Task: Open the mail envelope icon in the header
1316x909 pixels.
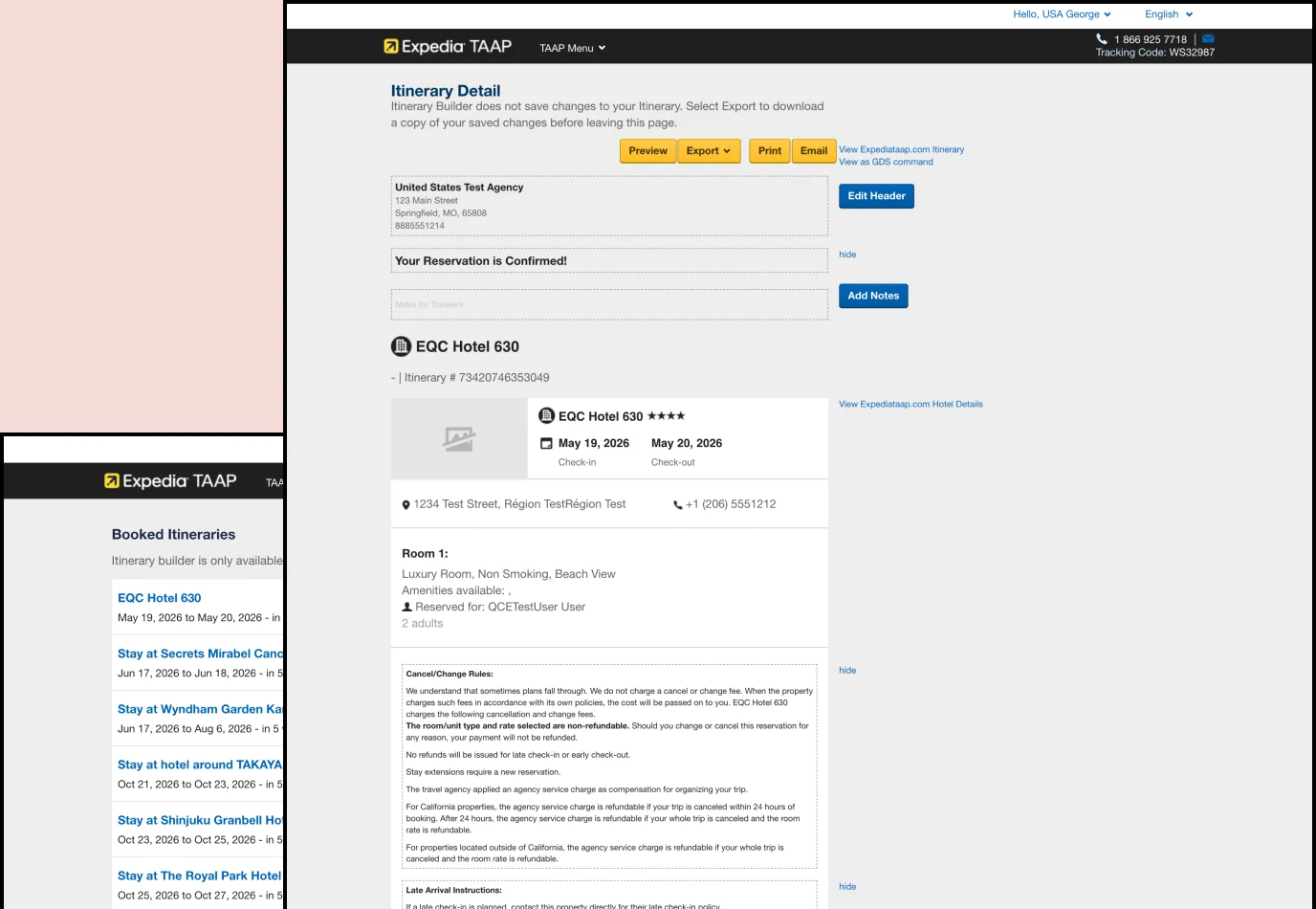Action: (1208, 39)
